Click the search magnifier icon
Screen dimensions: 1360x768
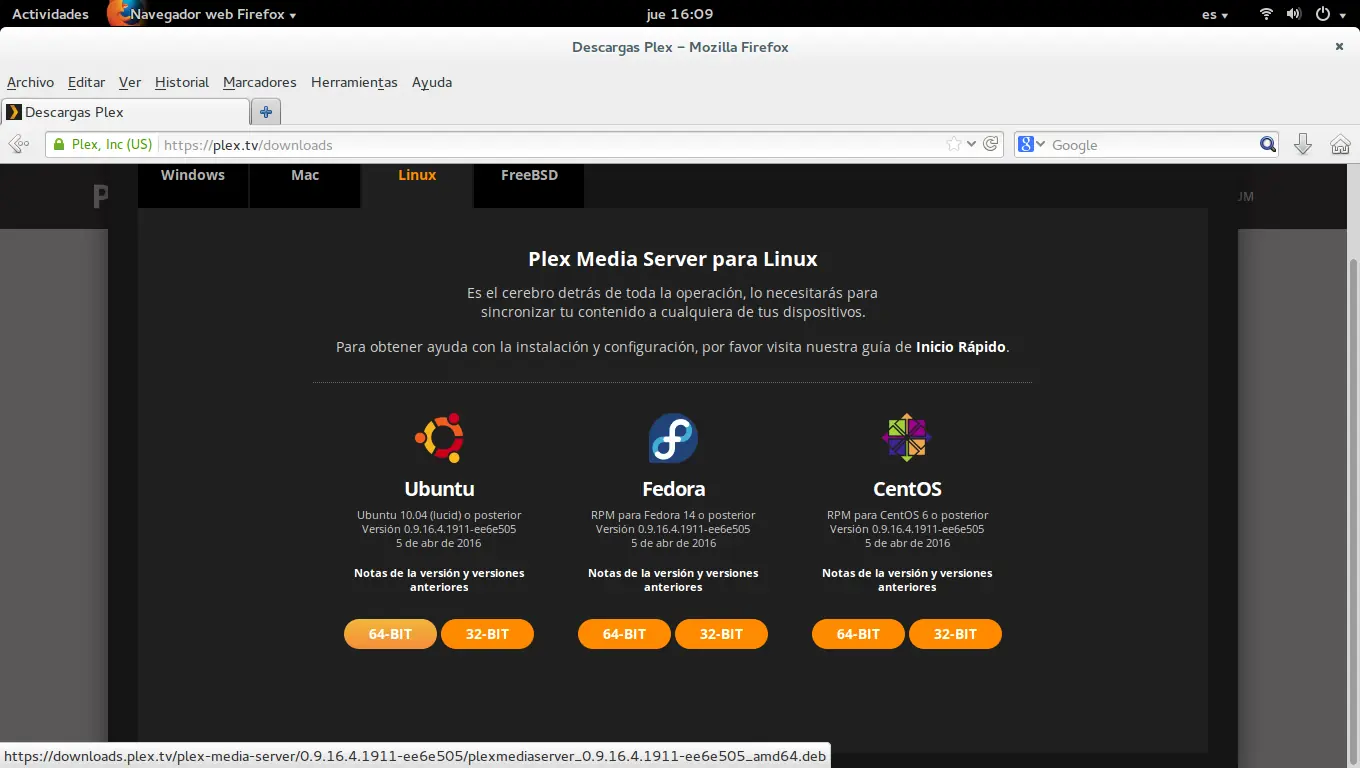[1268, 144]
